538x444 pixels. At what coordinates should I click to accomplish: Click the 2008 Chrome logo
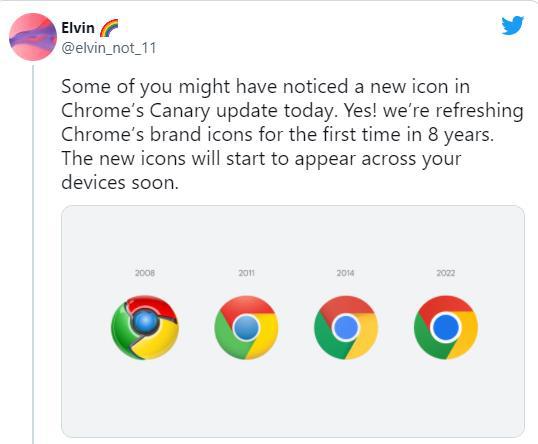(x=145, y=327)
